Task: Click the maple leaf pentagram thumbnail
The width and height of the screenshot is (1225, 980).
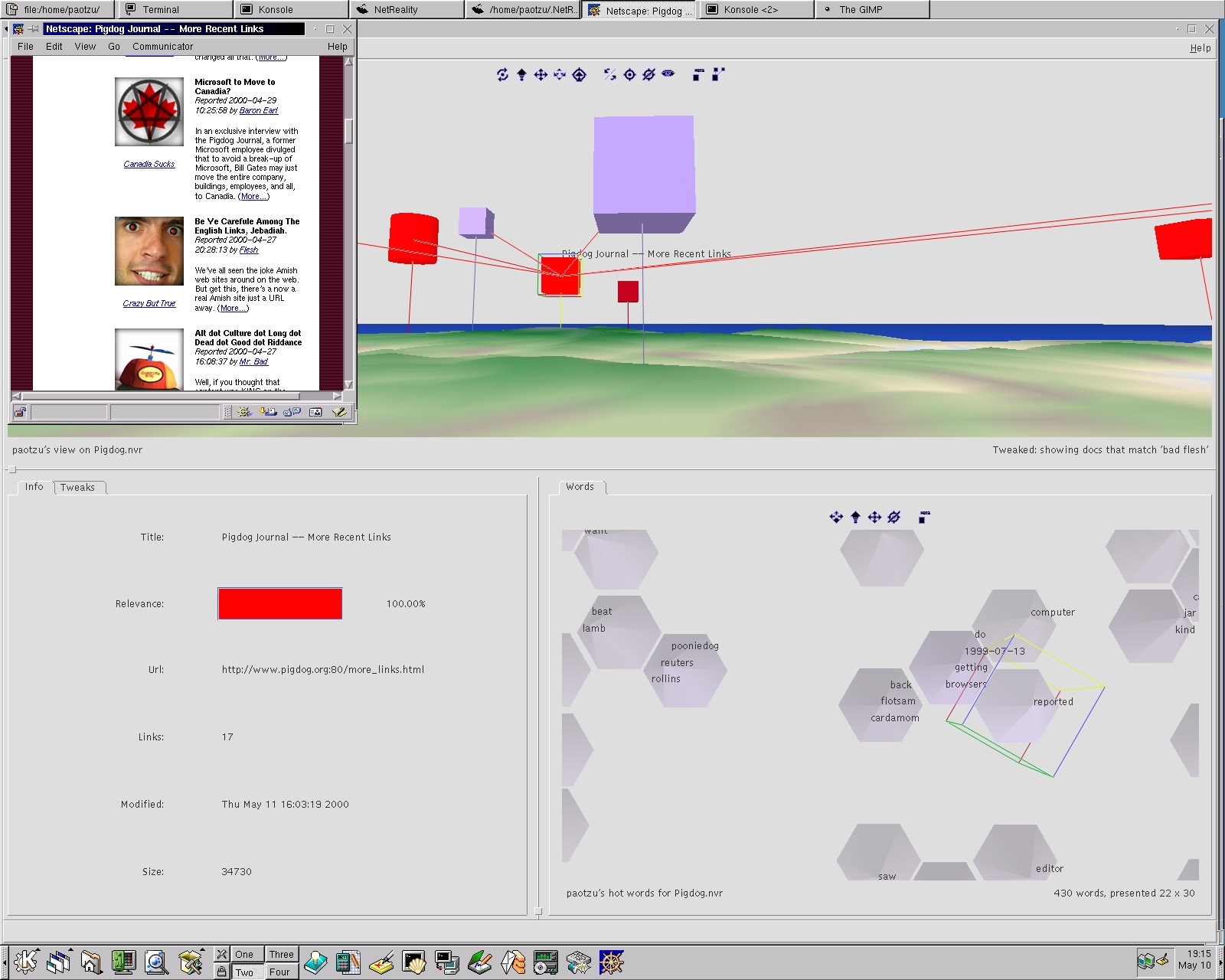Action: pyautogui.click(x=149, y=112)
